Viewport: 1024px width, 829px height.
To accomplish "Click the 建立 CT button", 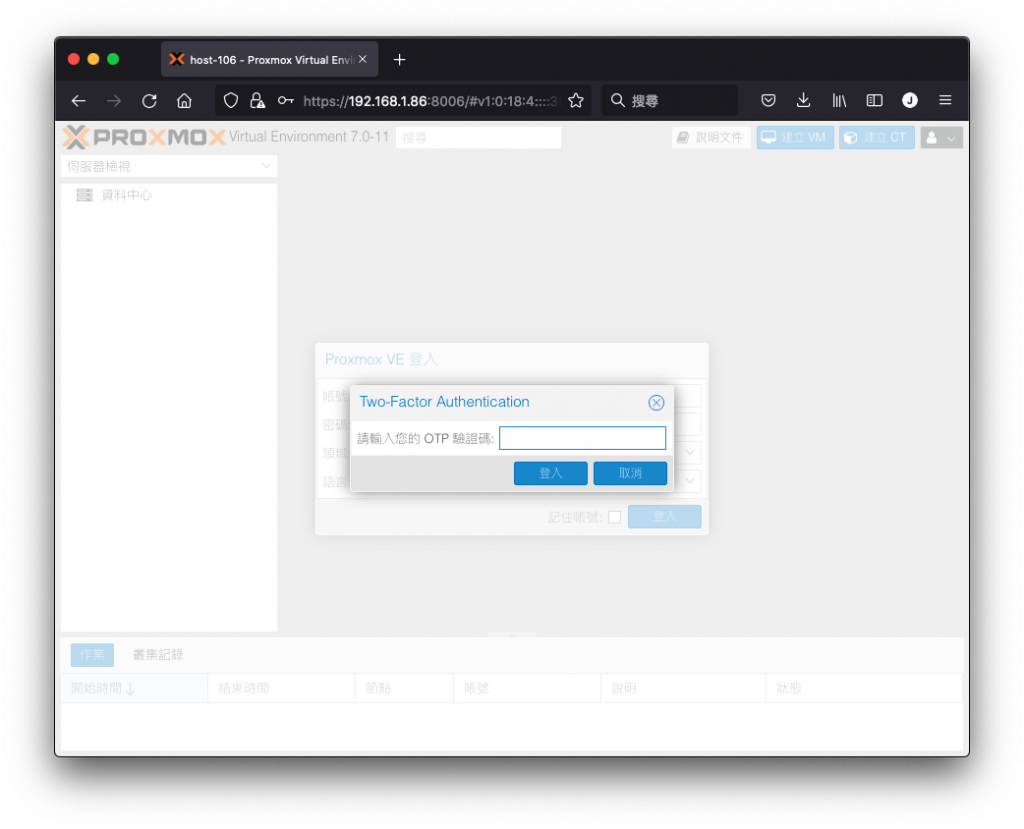I will pos(876,138).
